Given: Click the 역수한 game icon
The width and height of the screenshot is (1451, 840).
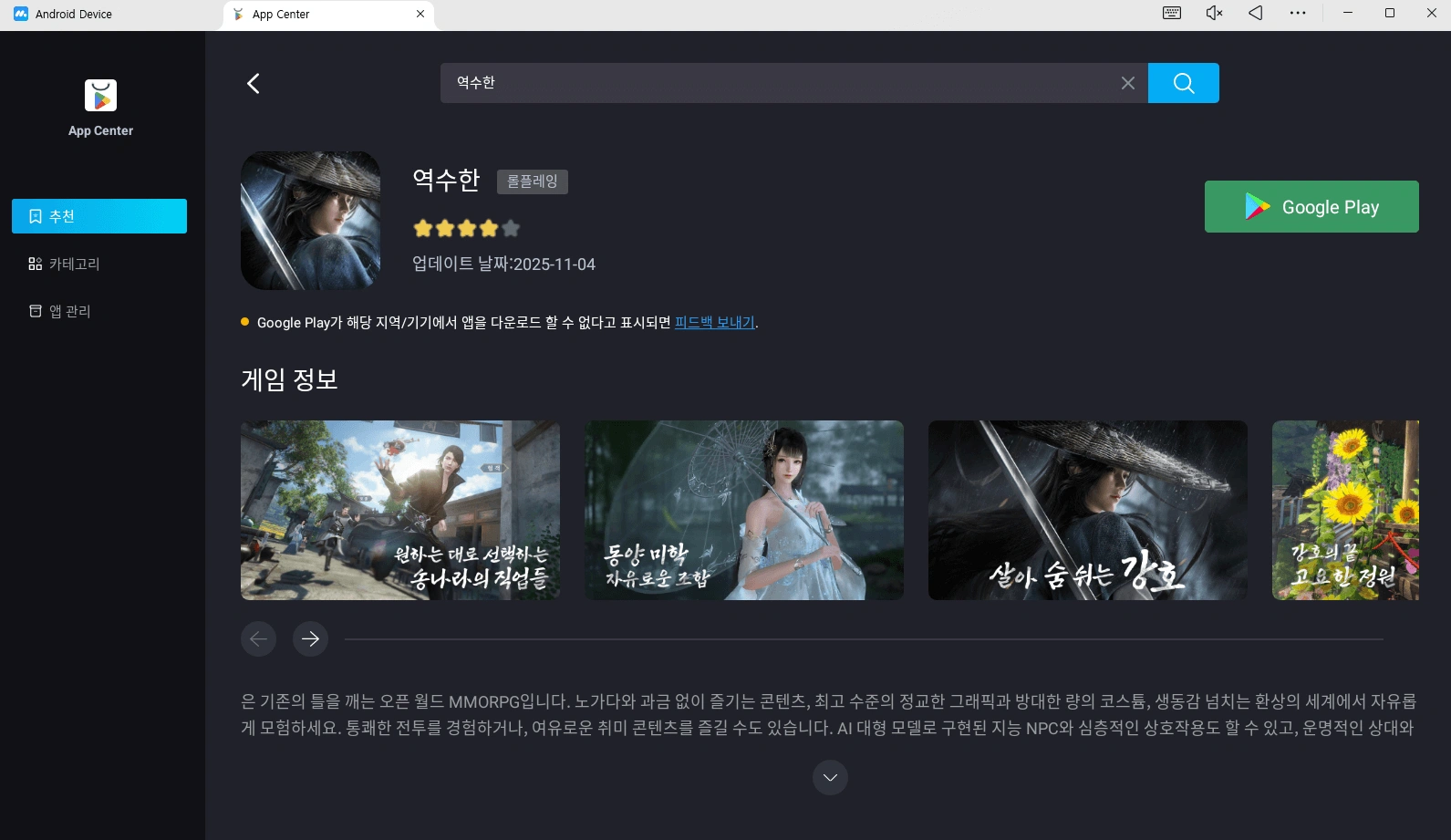Looking at the screenshot, I should point(310,221).
